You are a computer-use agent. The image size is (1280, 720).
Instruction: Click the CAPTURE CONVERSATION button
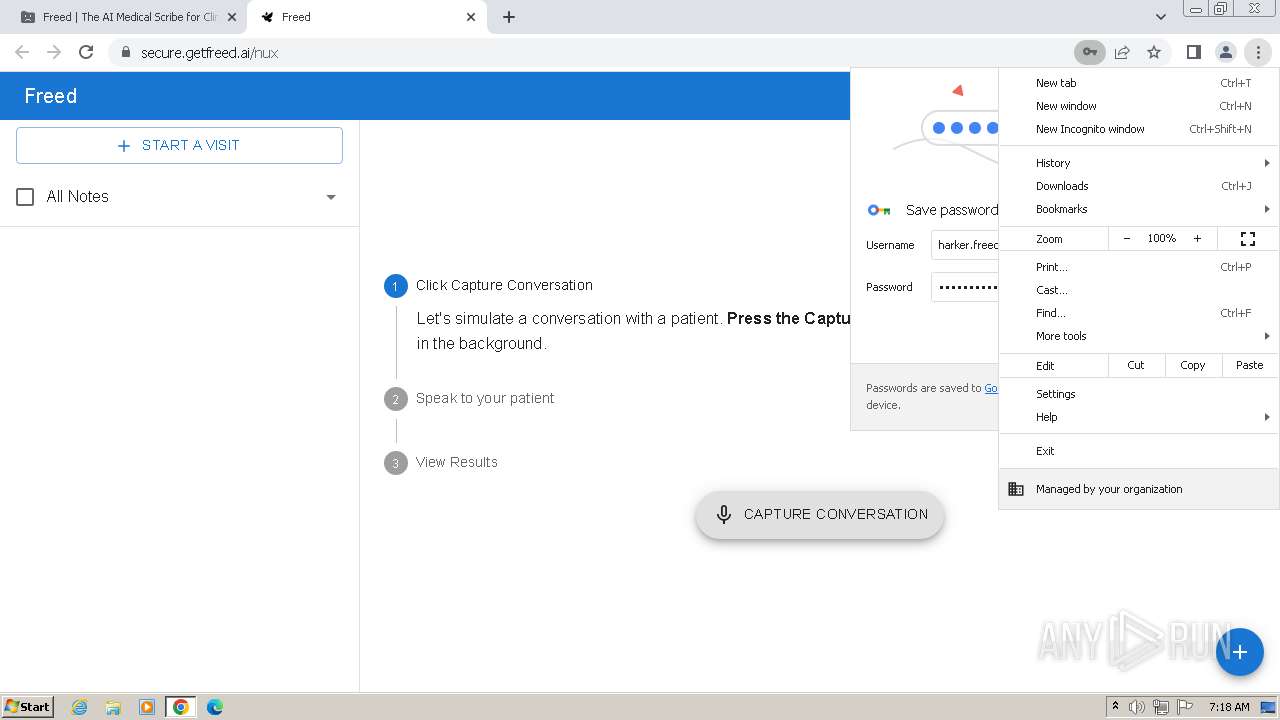click(x=820, y=514)
